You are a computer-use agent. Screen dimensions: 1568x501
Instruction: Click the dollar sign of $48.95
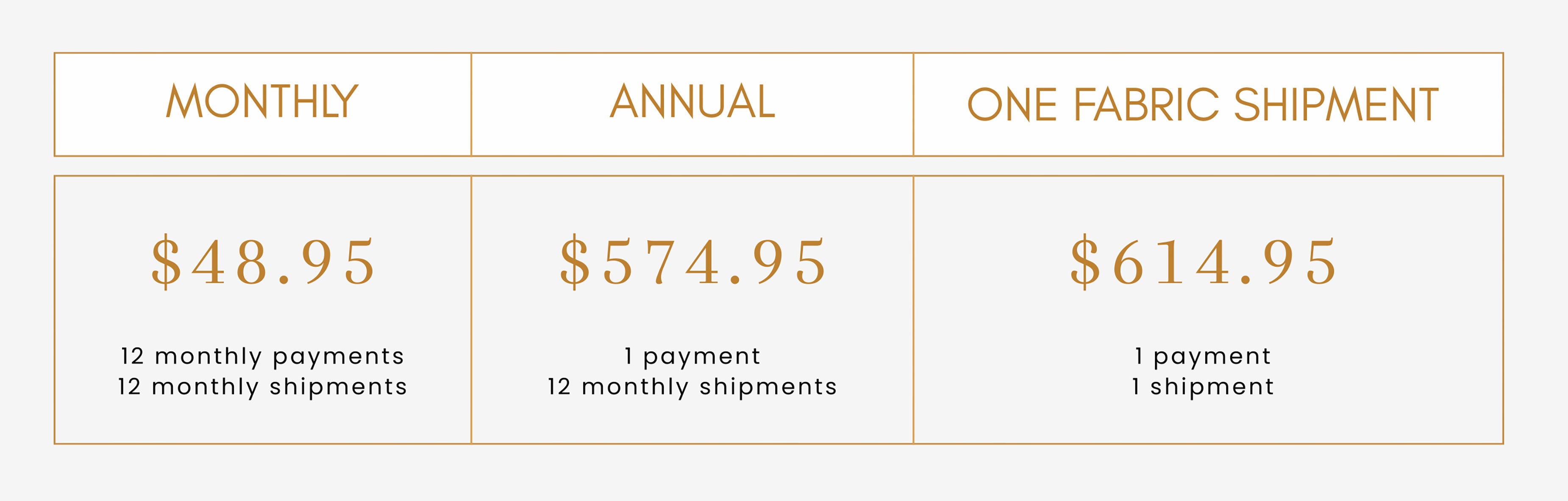pyautogui.click(x=166, y=262)
